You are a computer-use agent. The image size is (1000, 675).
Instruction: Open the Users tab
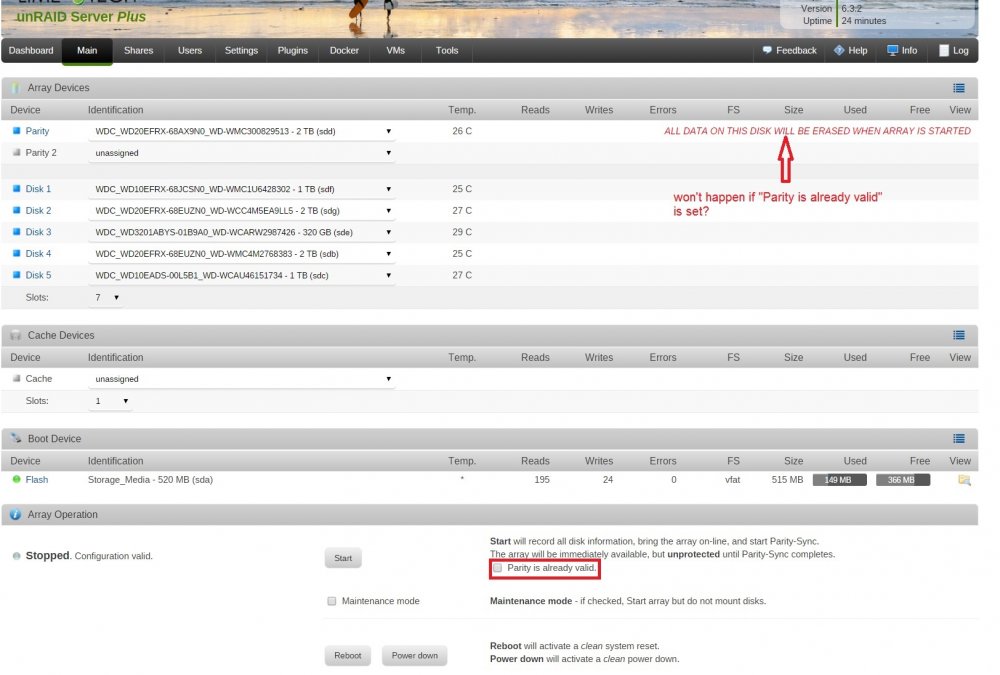pos(189,50)
